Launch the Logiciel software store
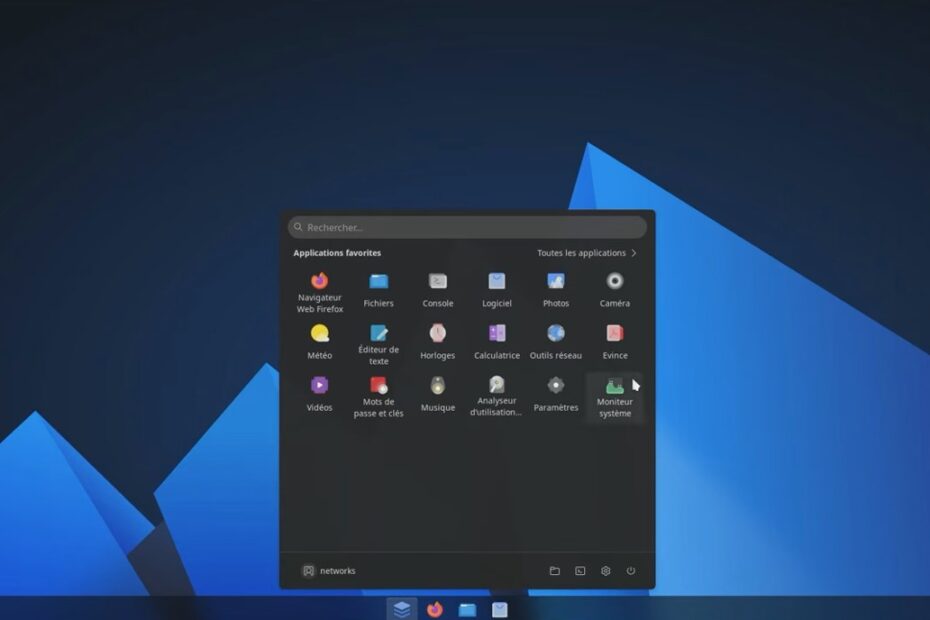The height and width of the screenshot is (620, 930). [x=497, y=282]
